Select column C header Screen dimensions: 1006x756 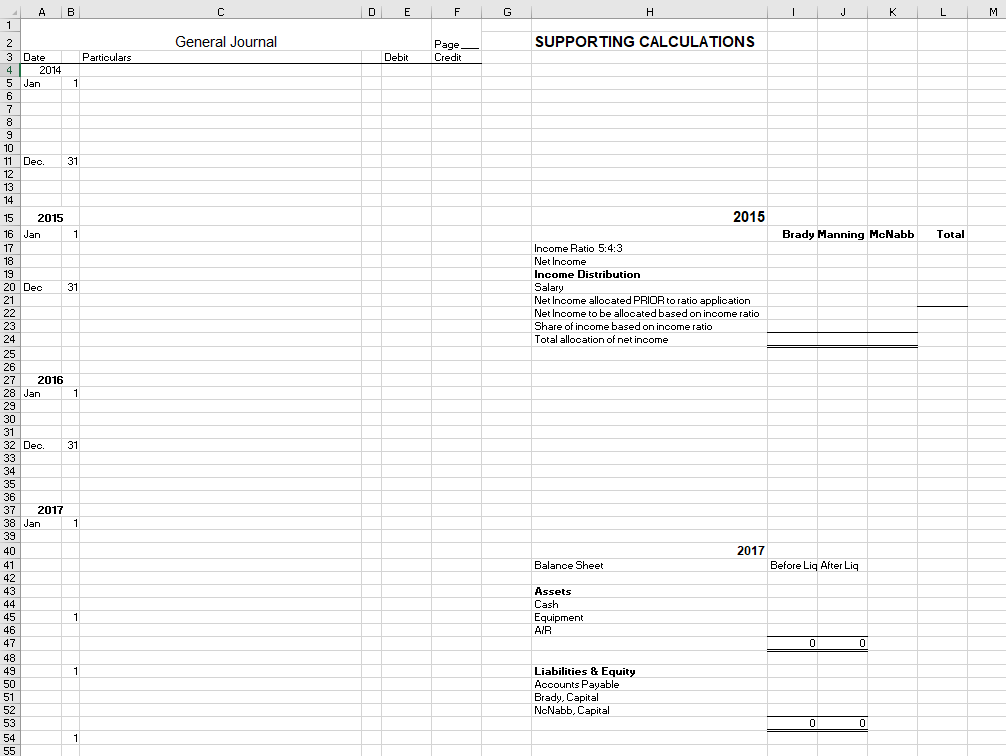220,12
